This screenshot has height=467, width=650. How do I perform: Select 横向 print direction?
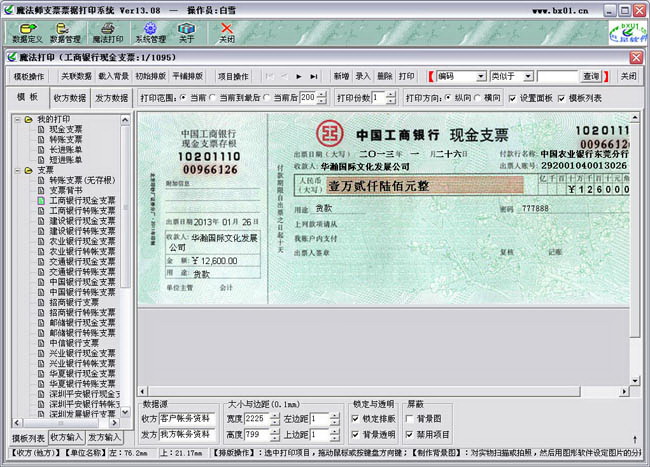[x=477, y=98]
